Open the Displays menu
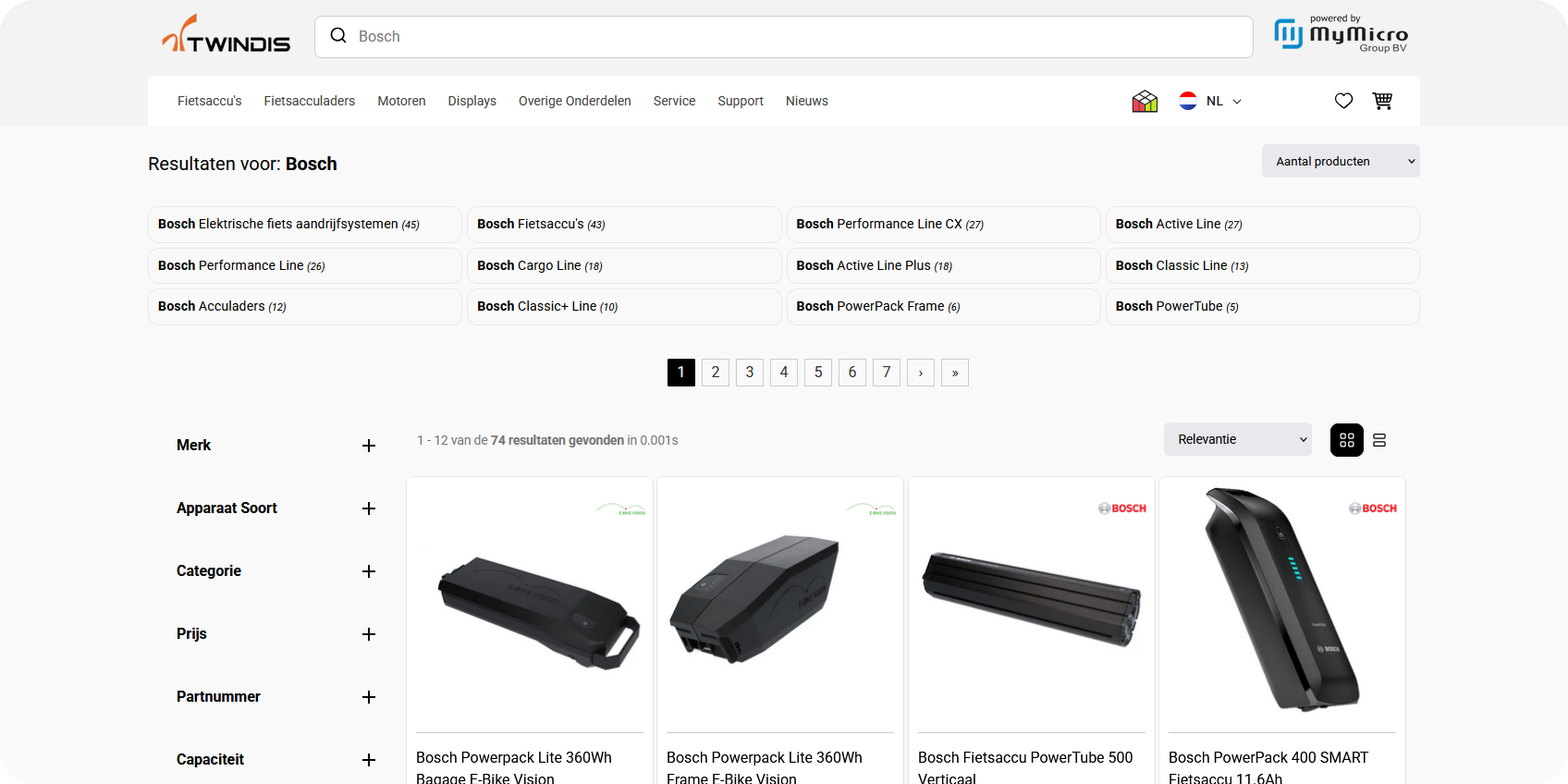 [x=472, y=101]
